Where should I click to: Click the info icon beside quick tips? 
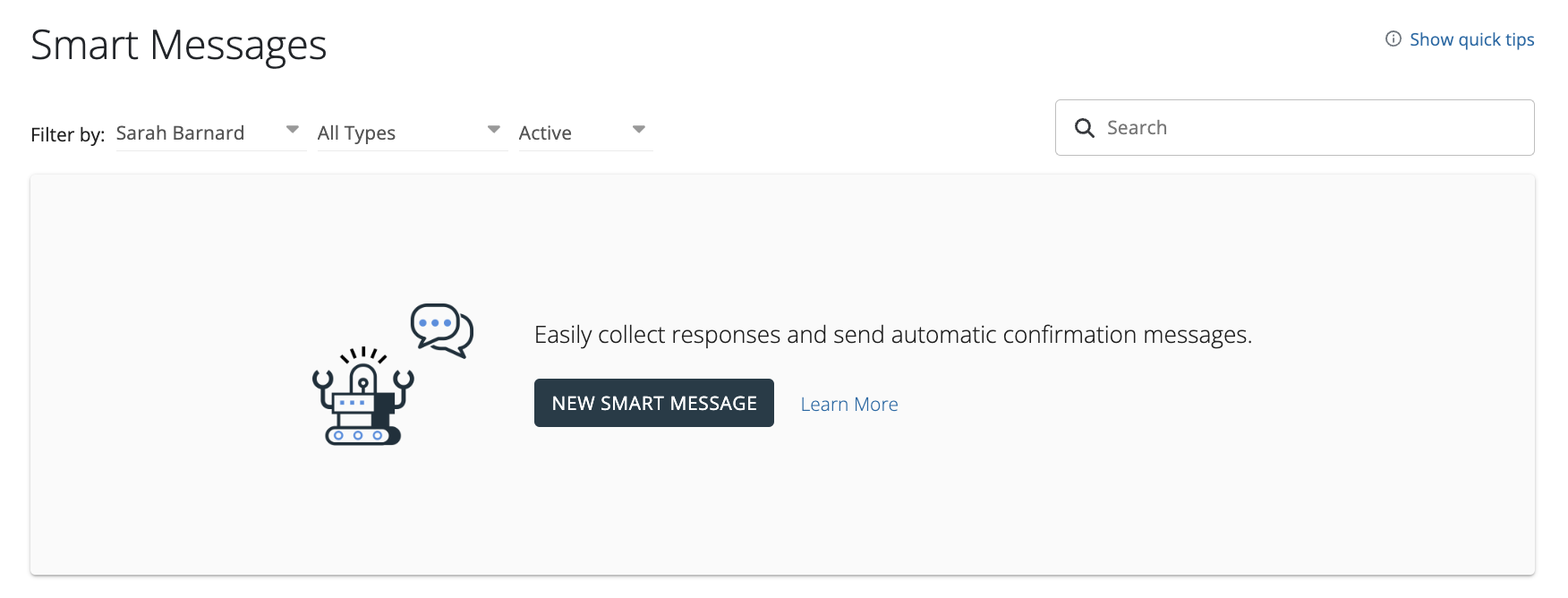click(1393, 38)
